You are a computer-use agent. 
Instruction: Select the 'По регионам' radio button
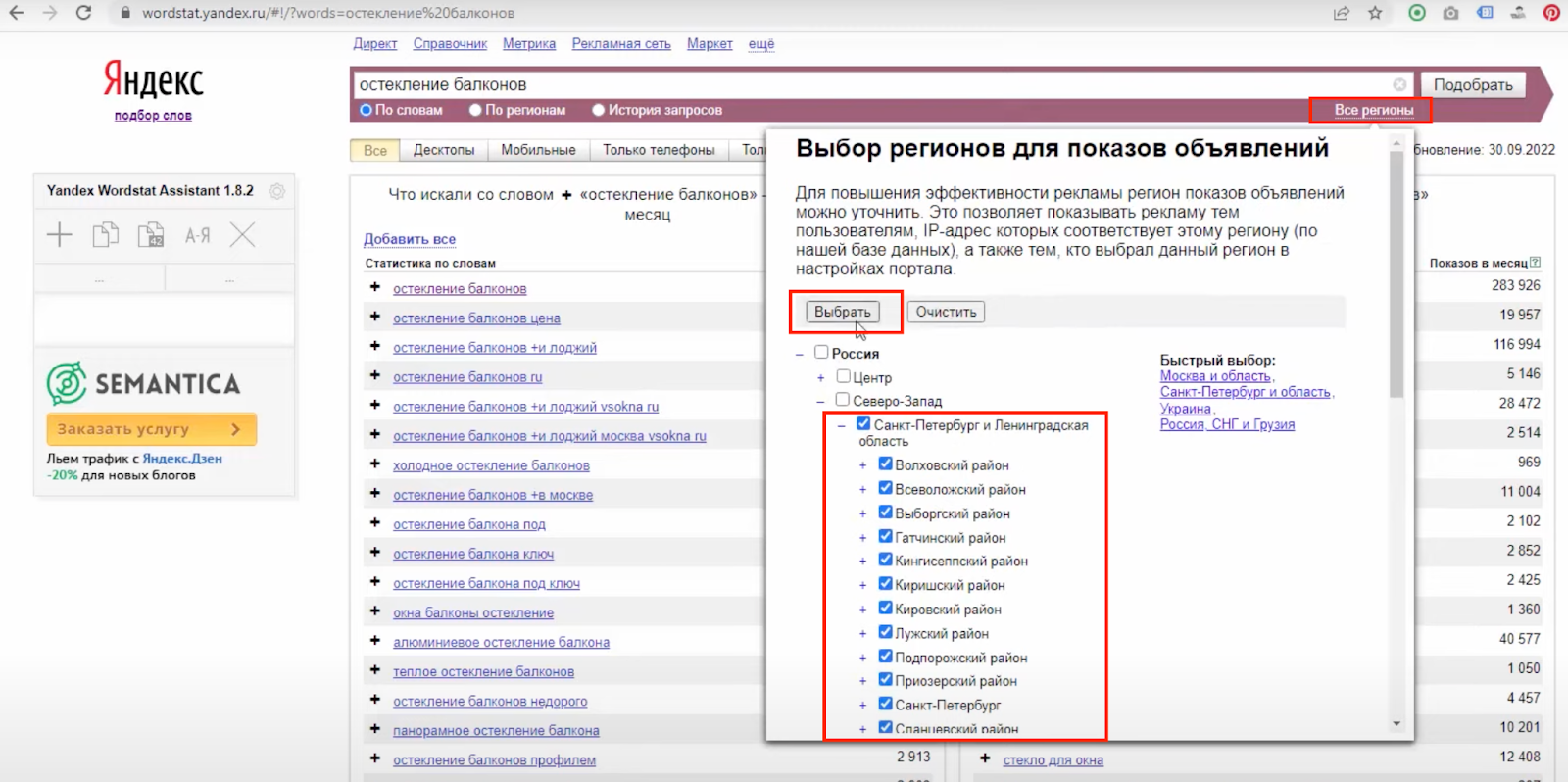(x=475, y=110)
